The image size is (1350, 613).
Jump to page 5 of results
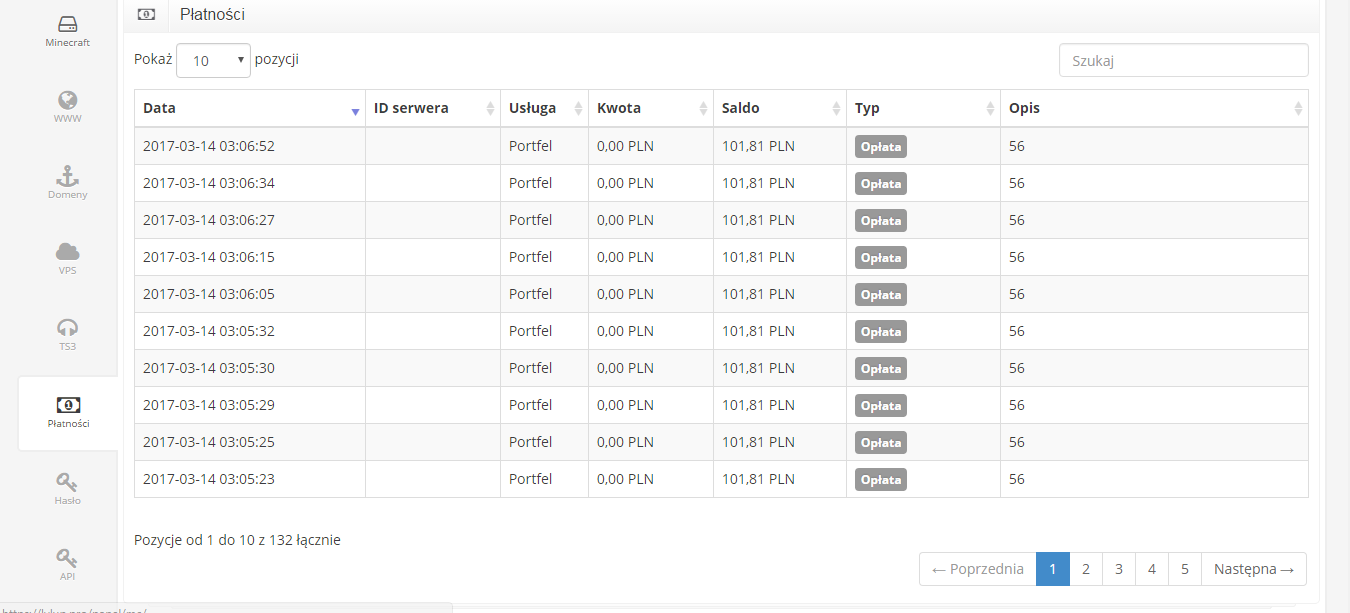[x=1184, y=569]
